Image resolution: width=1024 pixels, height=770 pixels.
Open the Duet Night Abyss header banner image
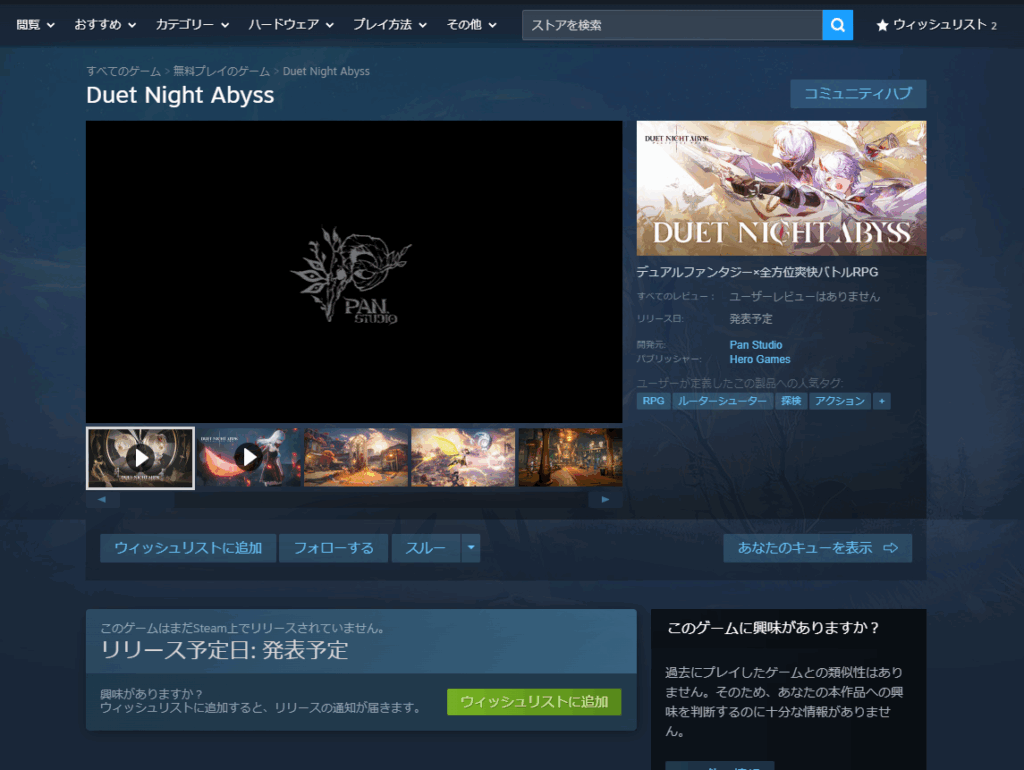[781, 188]
